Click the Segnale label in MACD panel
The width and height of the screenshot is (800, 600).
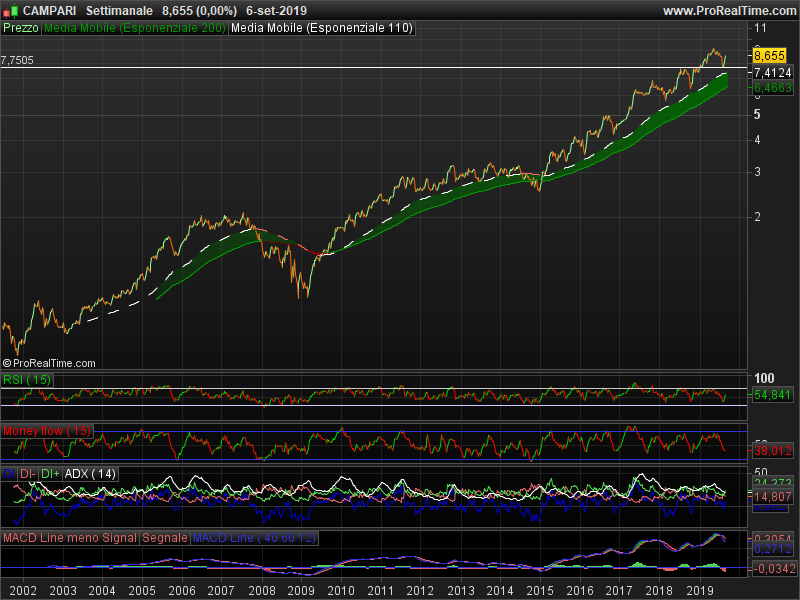[165, 538]
